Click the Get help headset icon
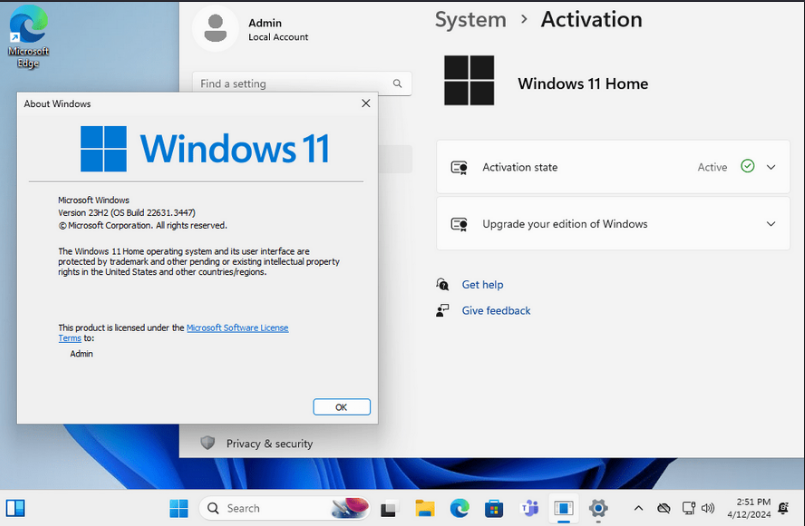The height and width of the screenshot is (526, 805). click(443, 284)
